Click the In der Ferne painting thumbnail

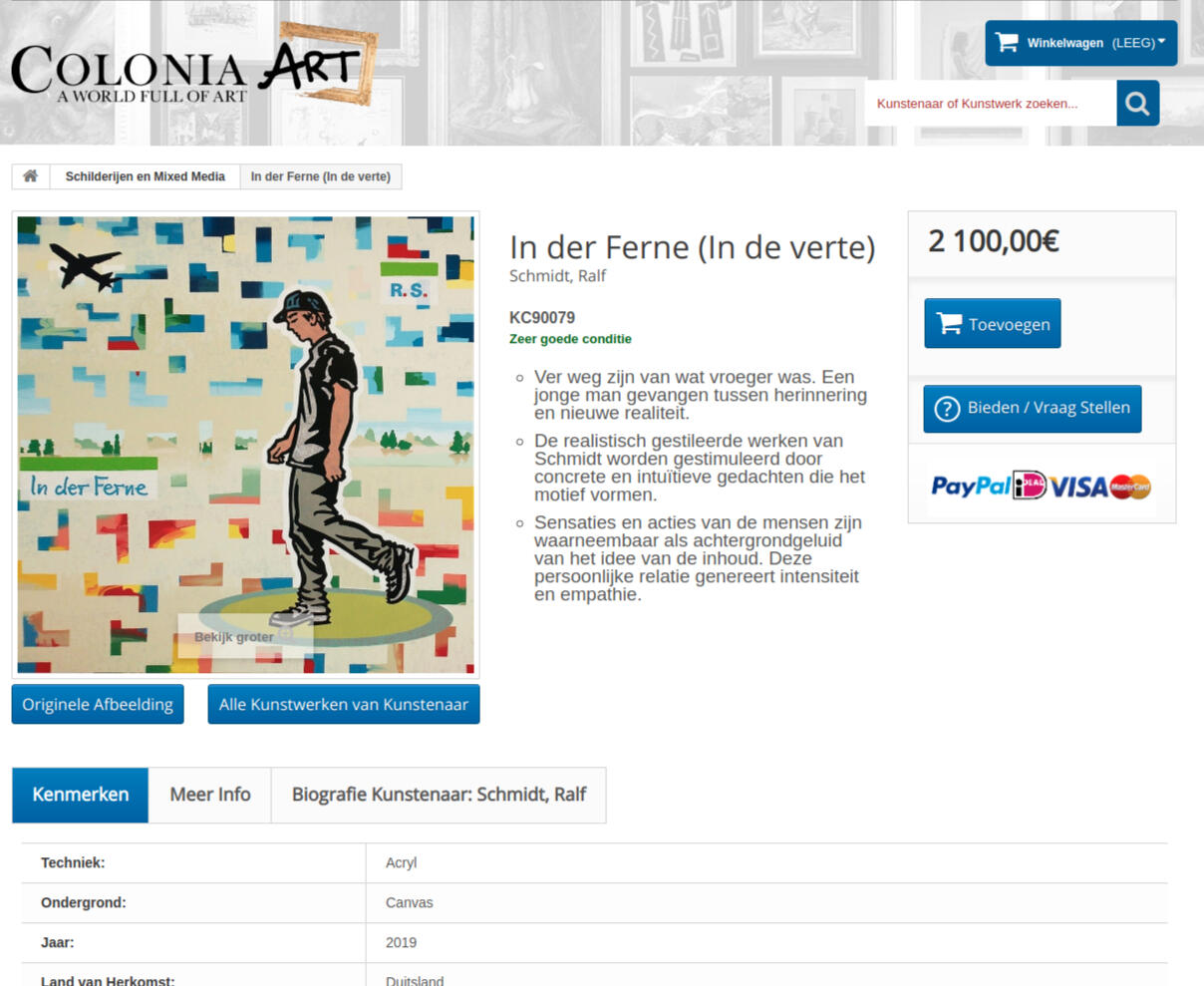pos(246,445)
